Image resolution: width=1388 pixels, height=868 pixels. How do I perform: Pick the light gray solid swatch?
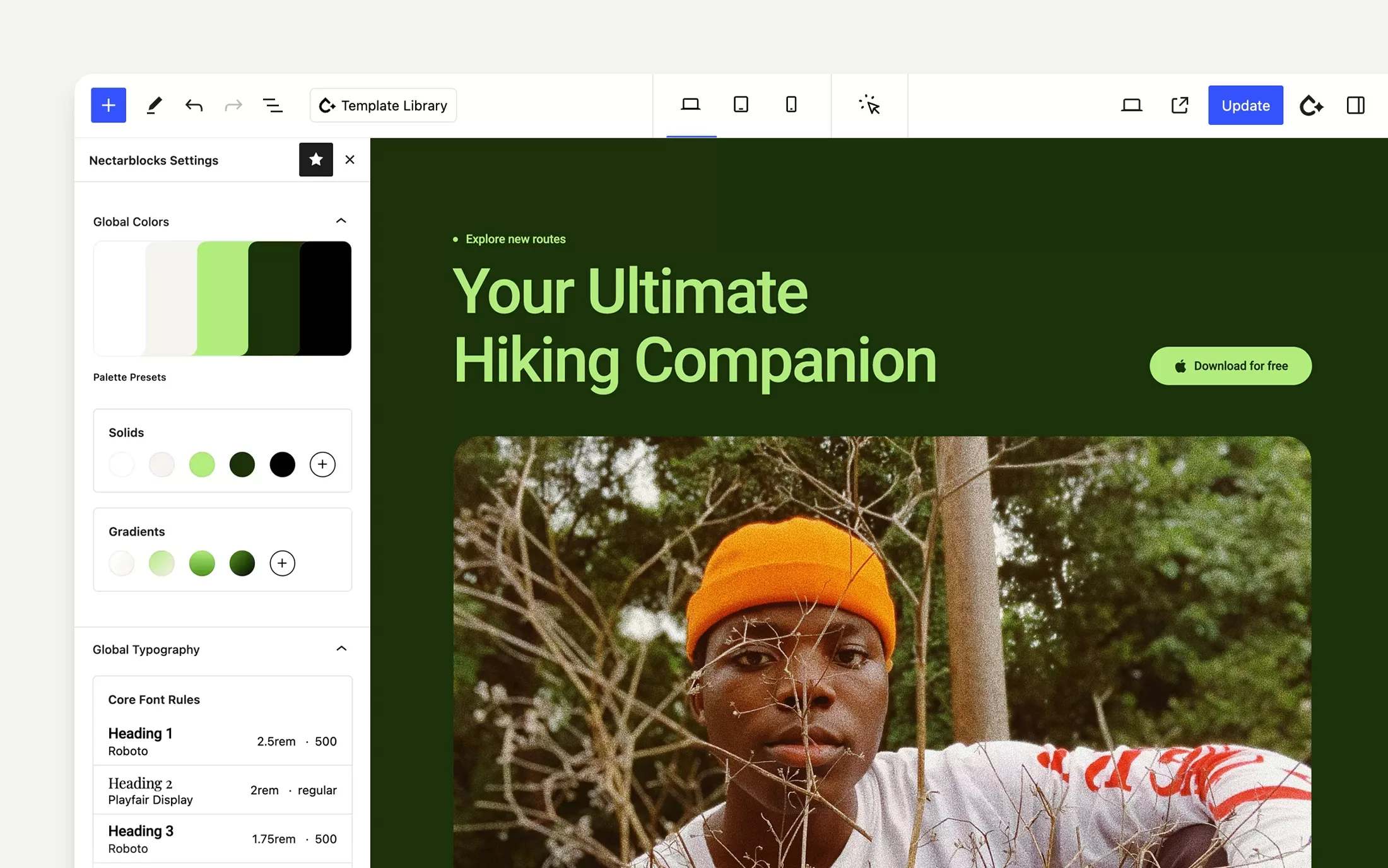click(162, 464)
